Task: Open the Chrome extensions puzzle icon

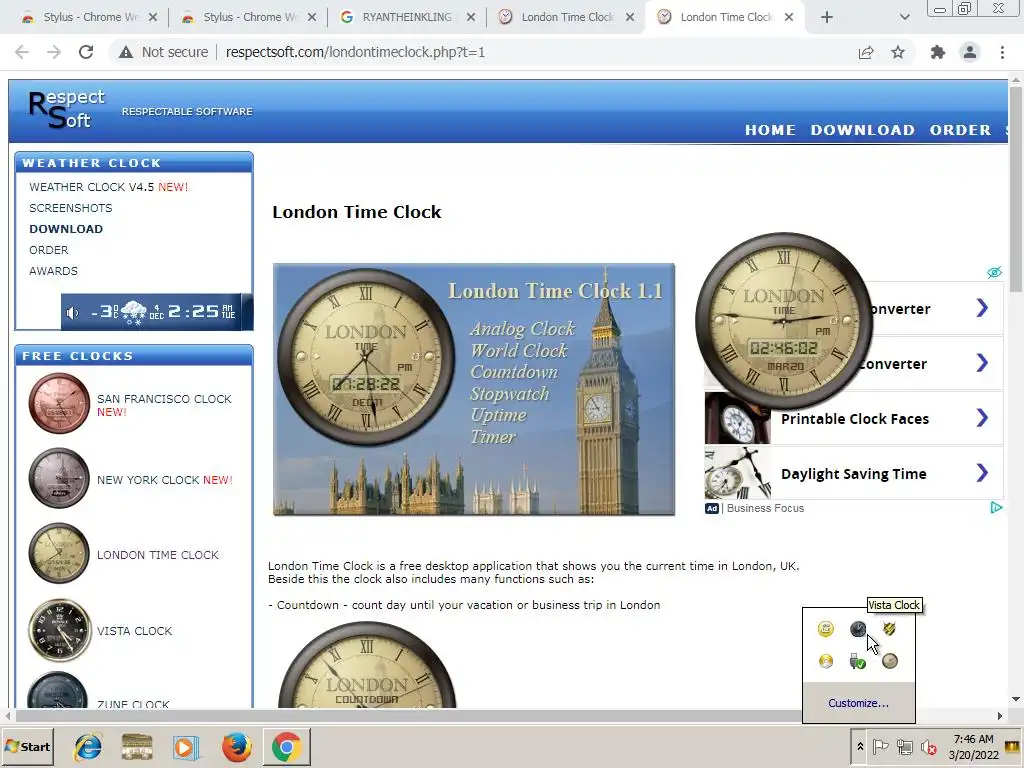Action: [x=938, y=52]
